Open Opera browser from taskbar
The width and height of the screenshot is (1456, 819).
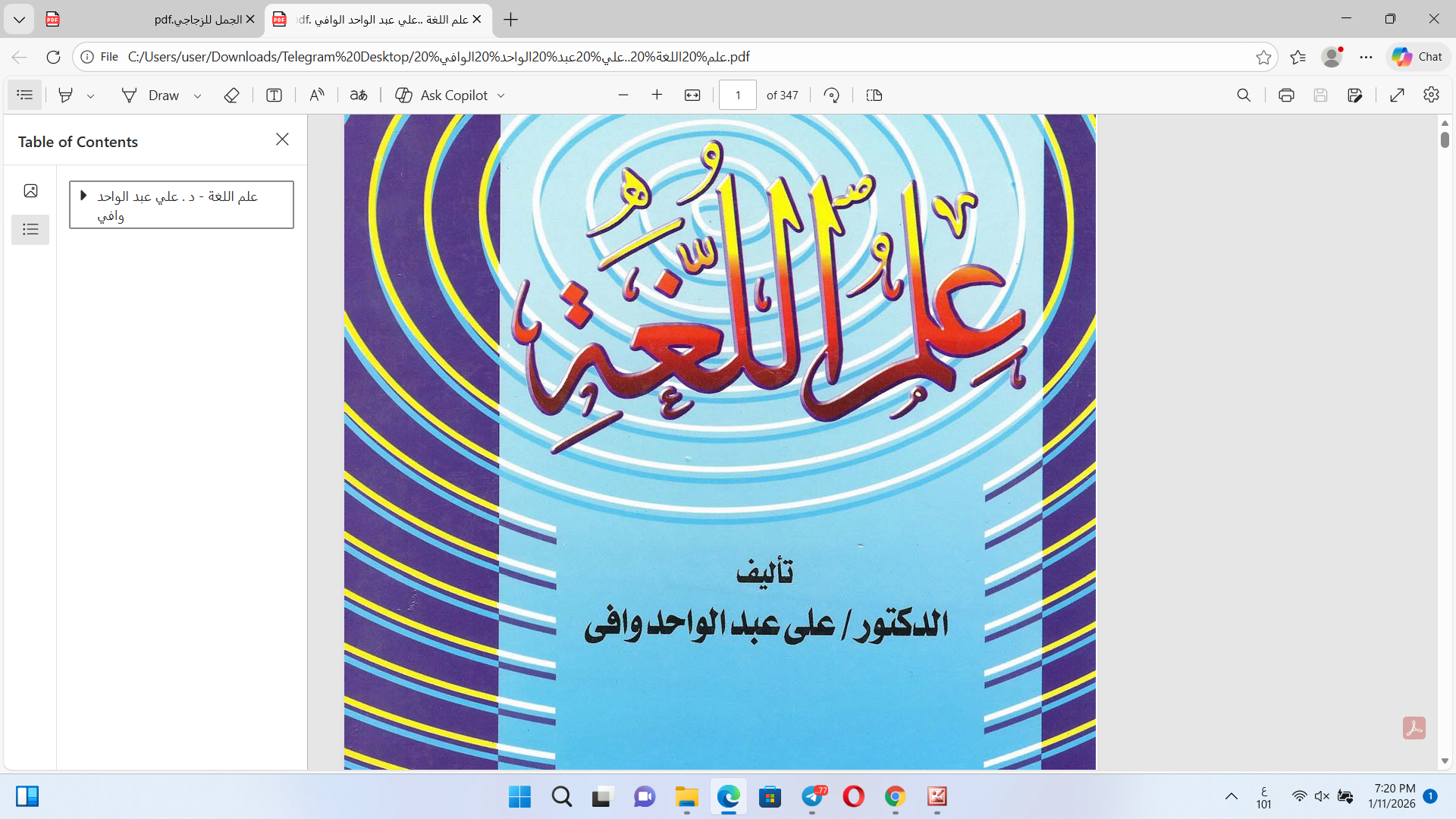pyautogui.click(x=854, y=797)
